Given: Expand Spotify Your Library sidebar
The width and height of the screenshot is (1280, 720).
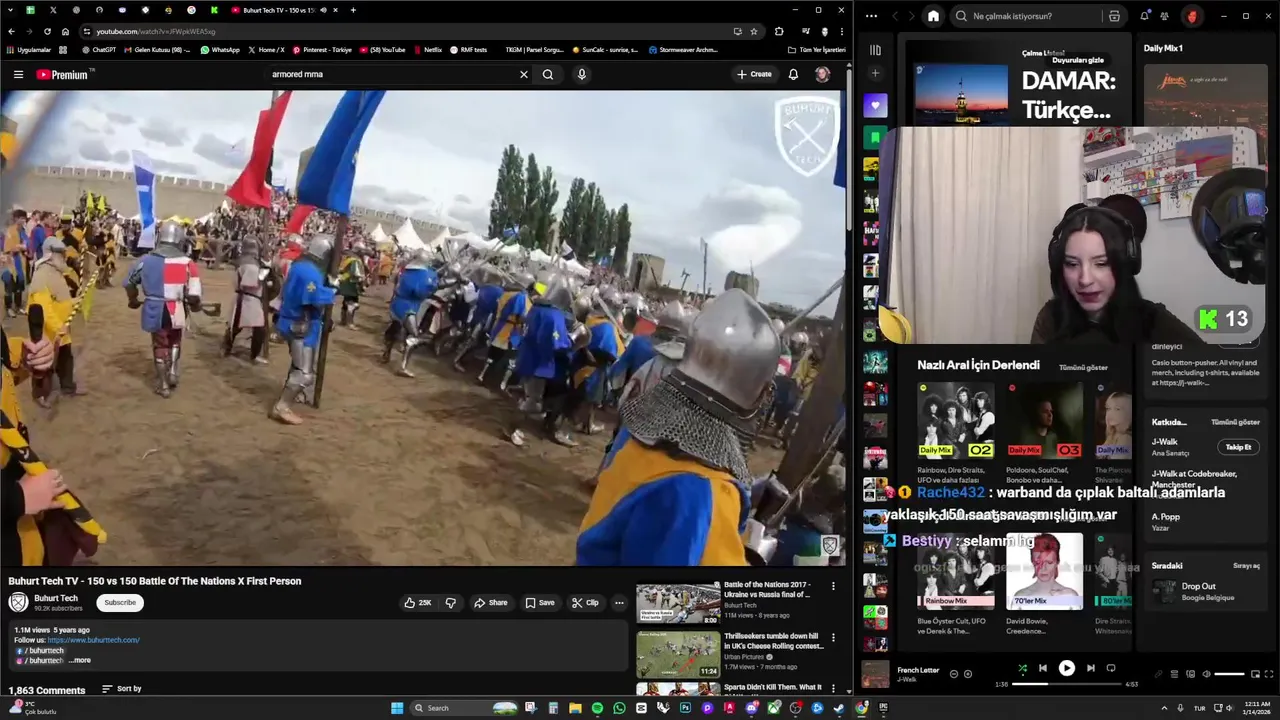Looking at the screenshot, I should pos(875,50).
